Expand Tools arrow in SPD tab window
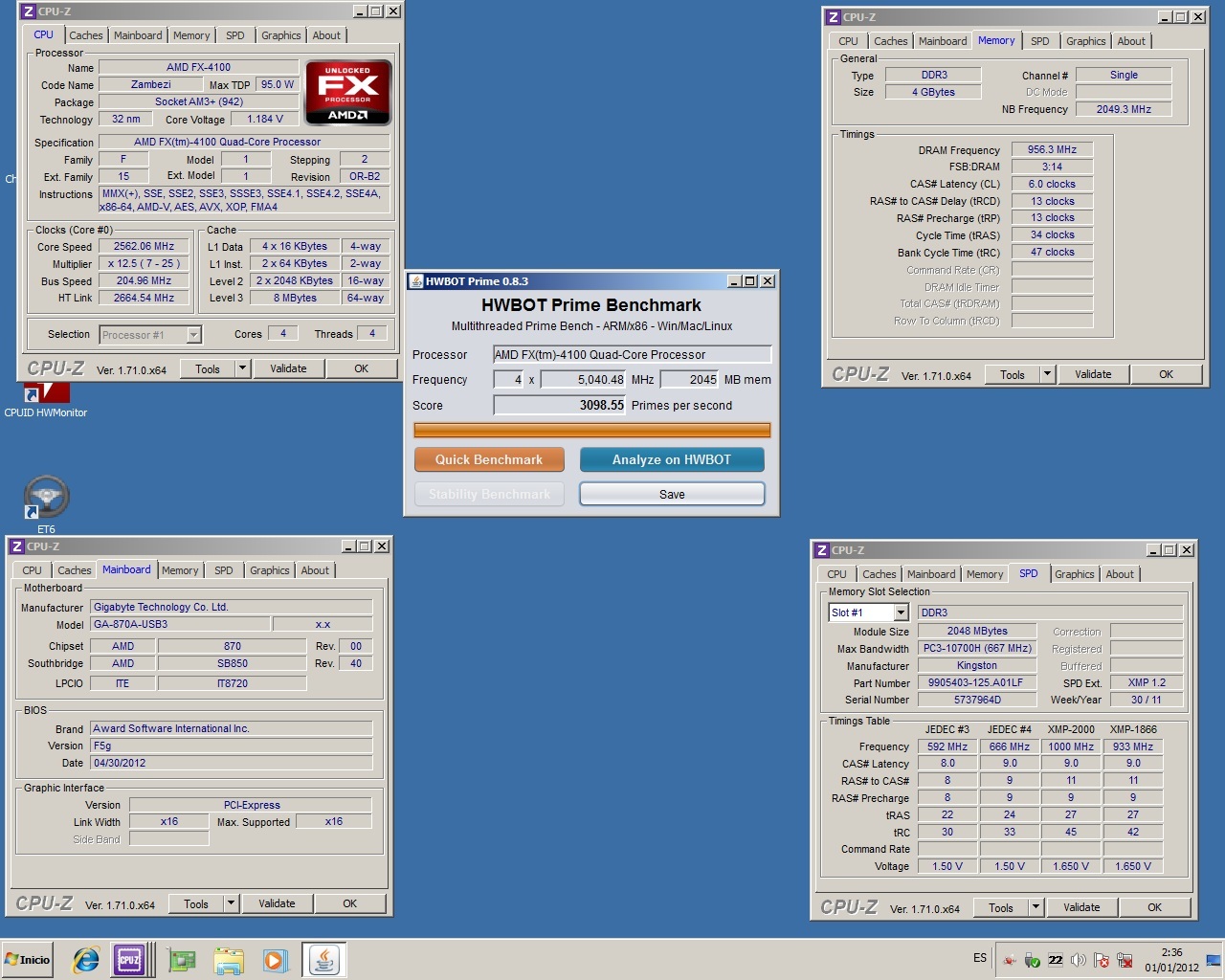Viewport: 1225px width, 980px height. point(1036,907)
